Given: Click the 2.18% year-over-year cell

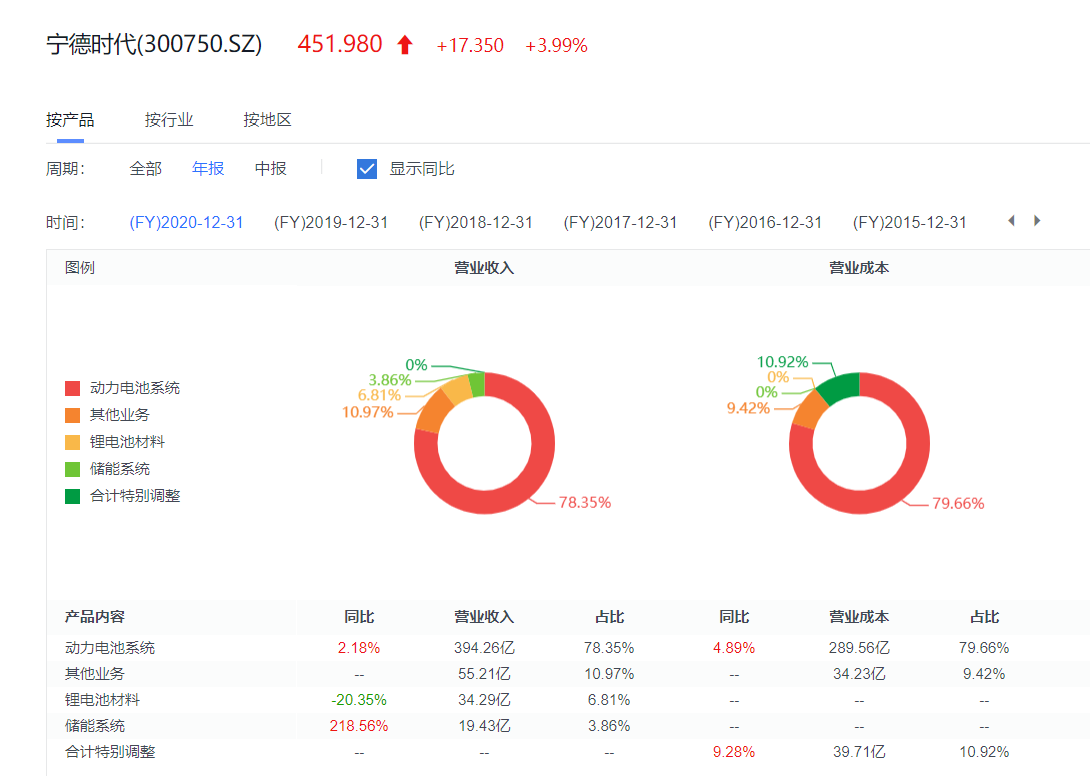Looking at the screenshot, I should [359, 648].
